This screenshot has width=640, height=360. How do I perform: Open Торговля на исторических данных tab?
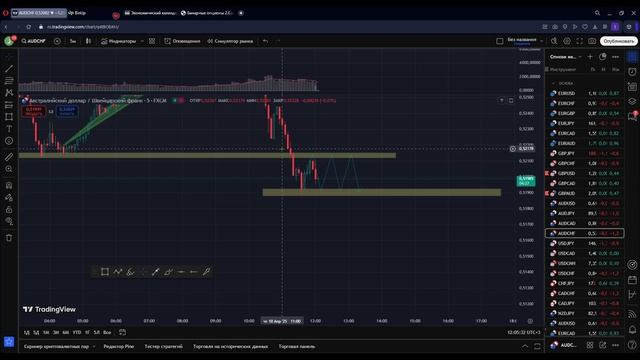tap(231, 347)
